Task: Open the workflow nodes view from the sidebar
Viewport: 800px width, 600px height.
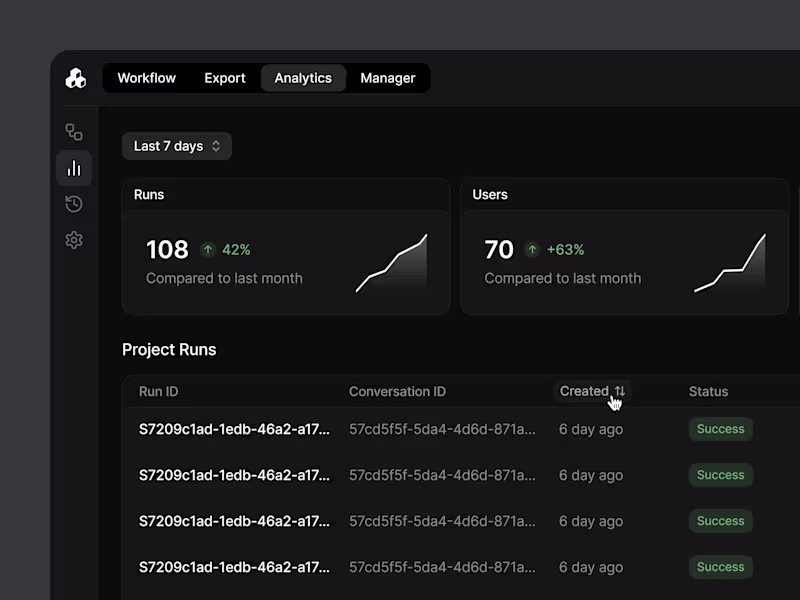Action: pos(73,131)
